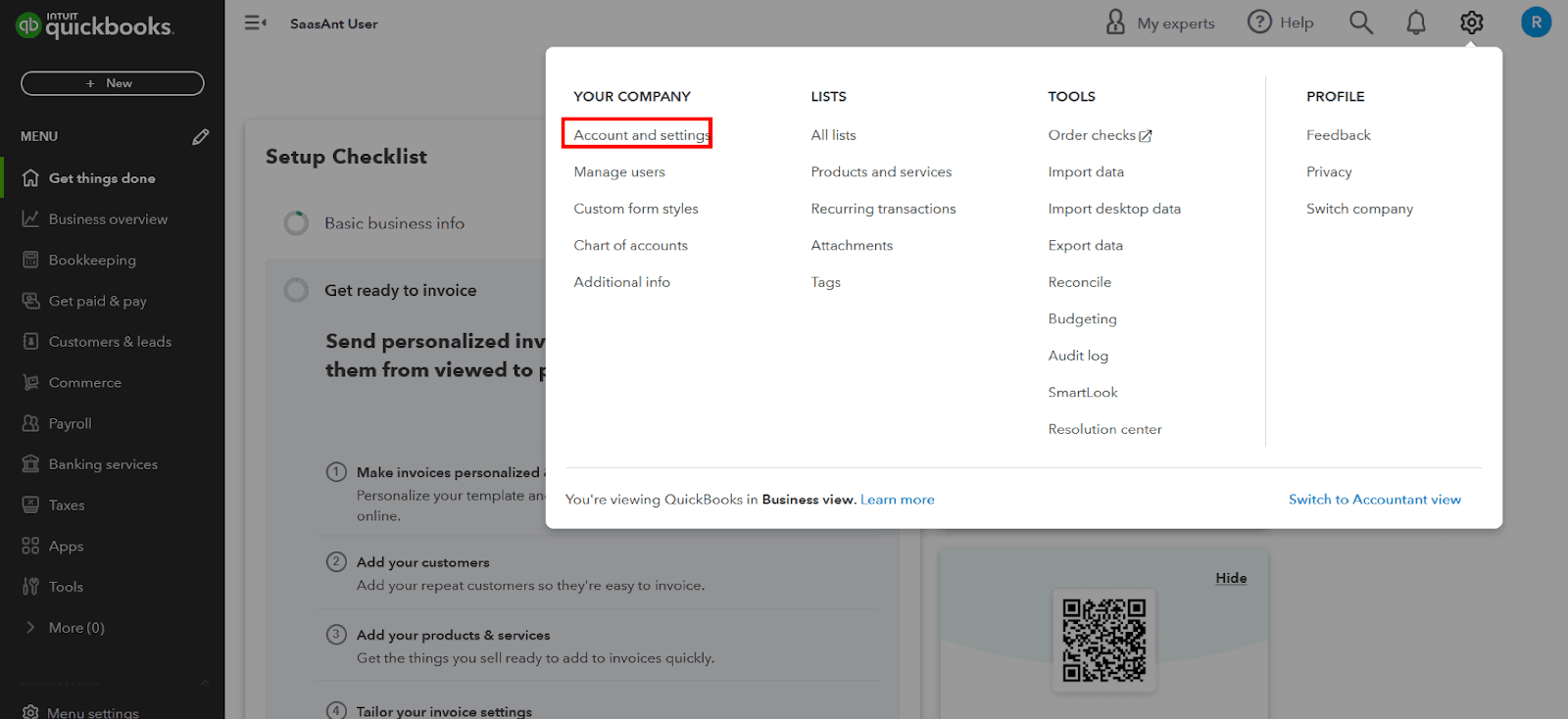The image size is (1568, 719).
Task: Click the Banking services bank icon
Action: pyautogui.click(x=30, y=464)
